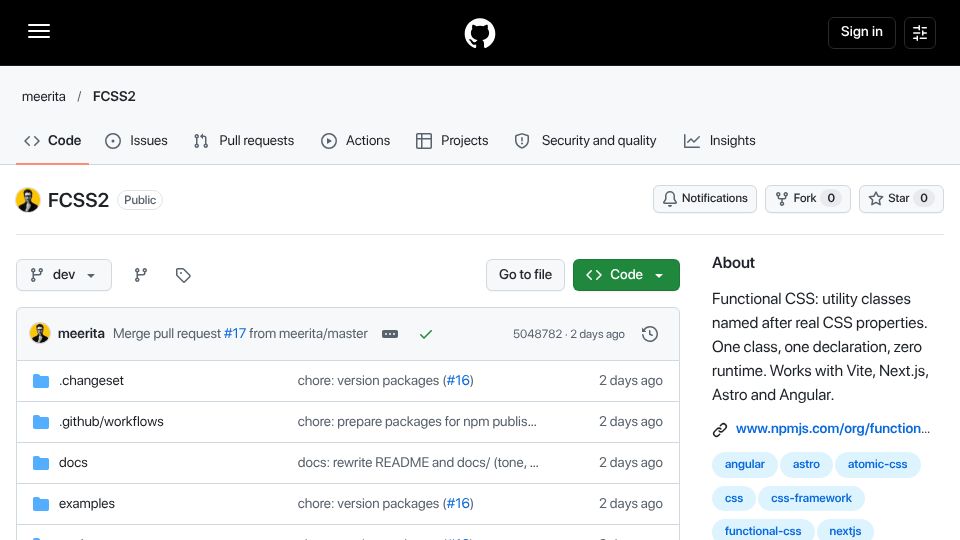Open 'docs: rewrite README and docs/' commit
This screenshot has height=540, width=960.
418,463
